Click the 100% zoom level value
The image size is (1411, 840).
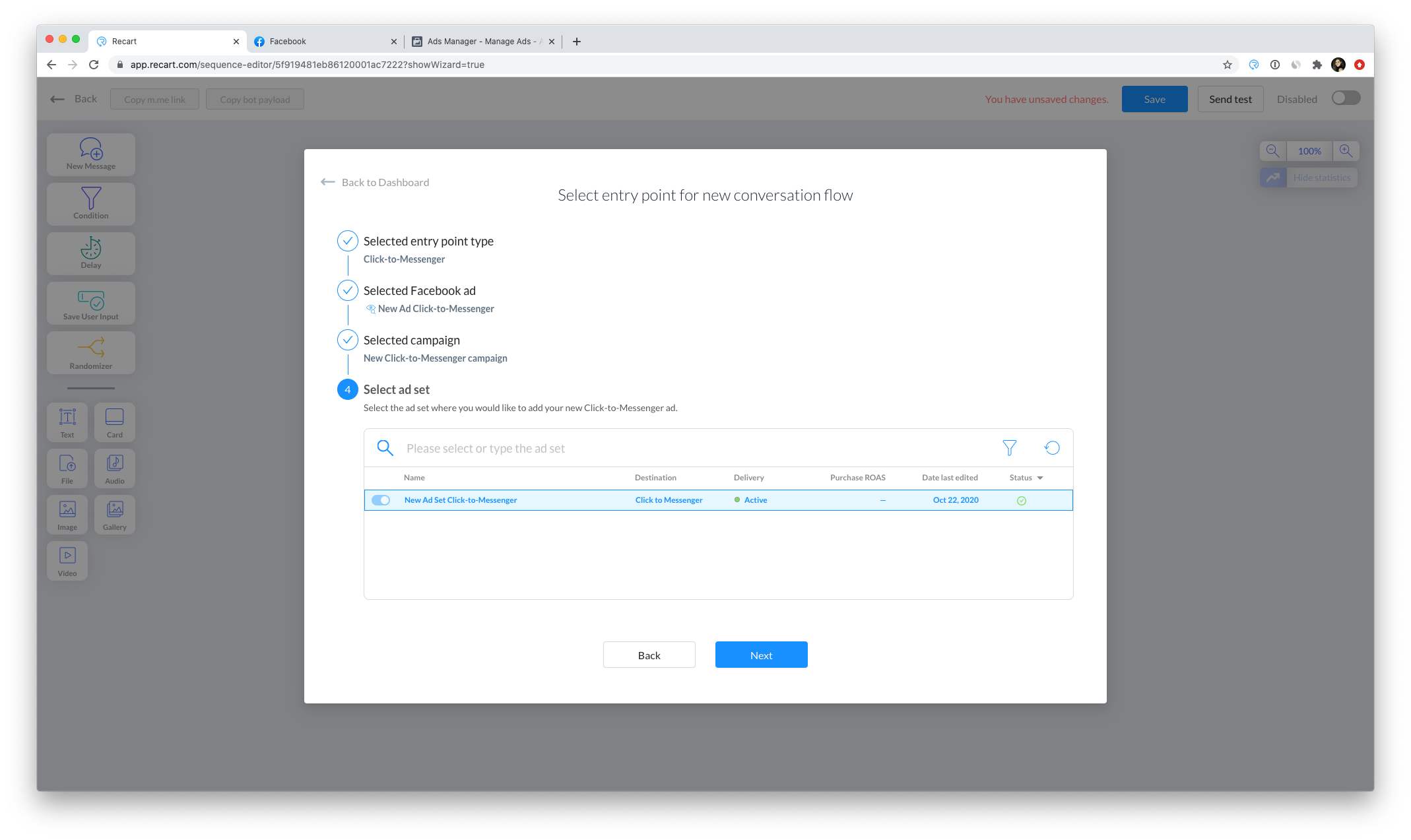tap(1309, 151)
